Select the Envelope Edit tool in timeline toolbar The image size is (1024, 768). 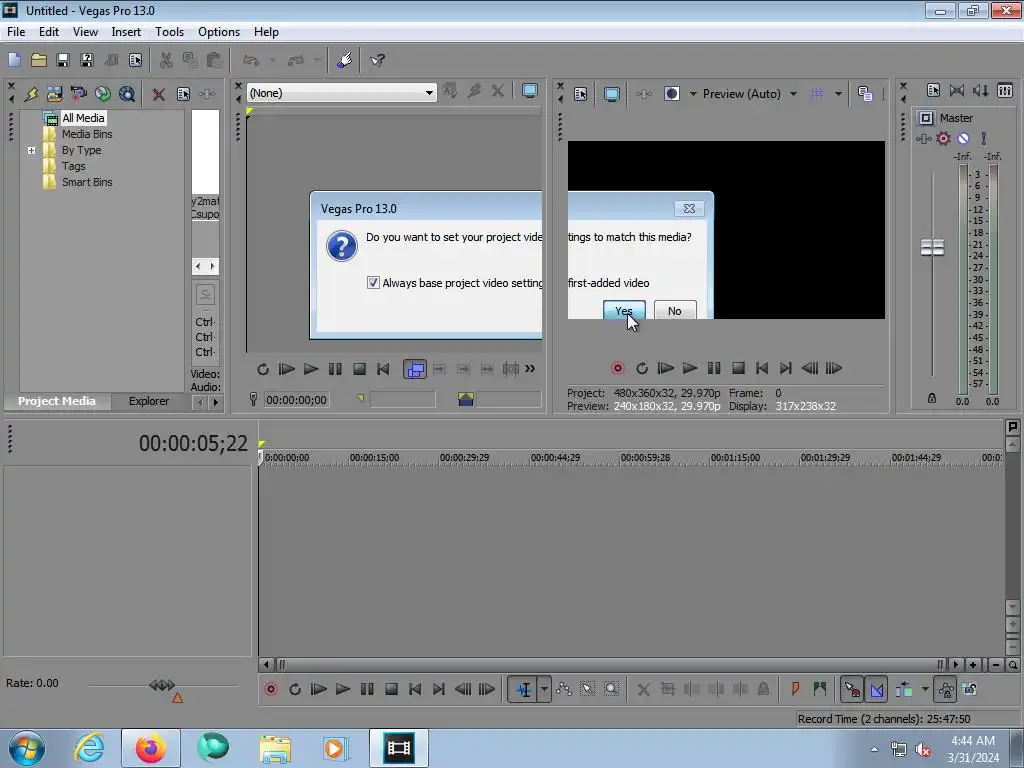[x=564, y=689]
